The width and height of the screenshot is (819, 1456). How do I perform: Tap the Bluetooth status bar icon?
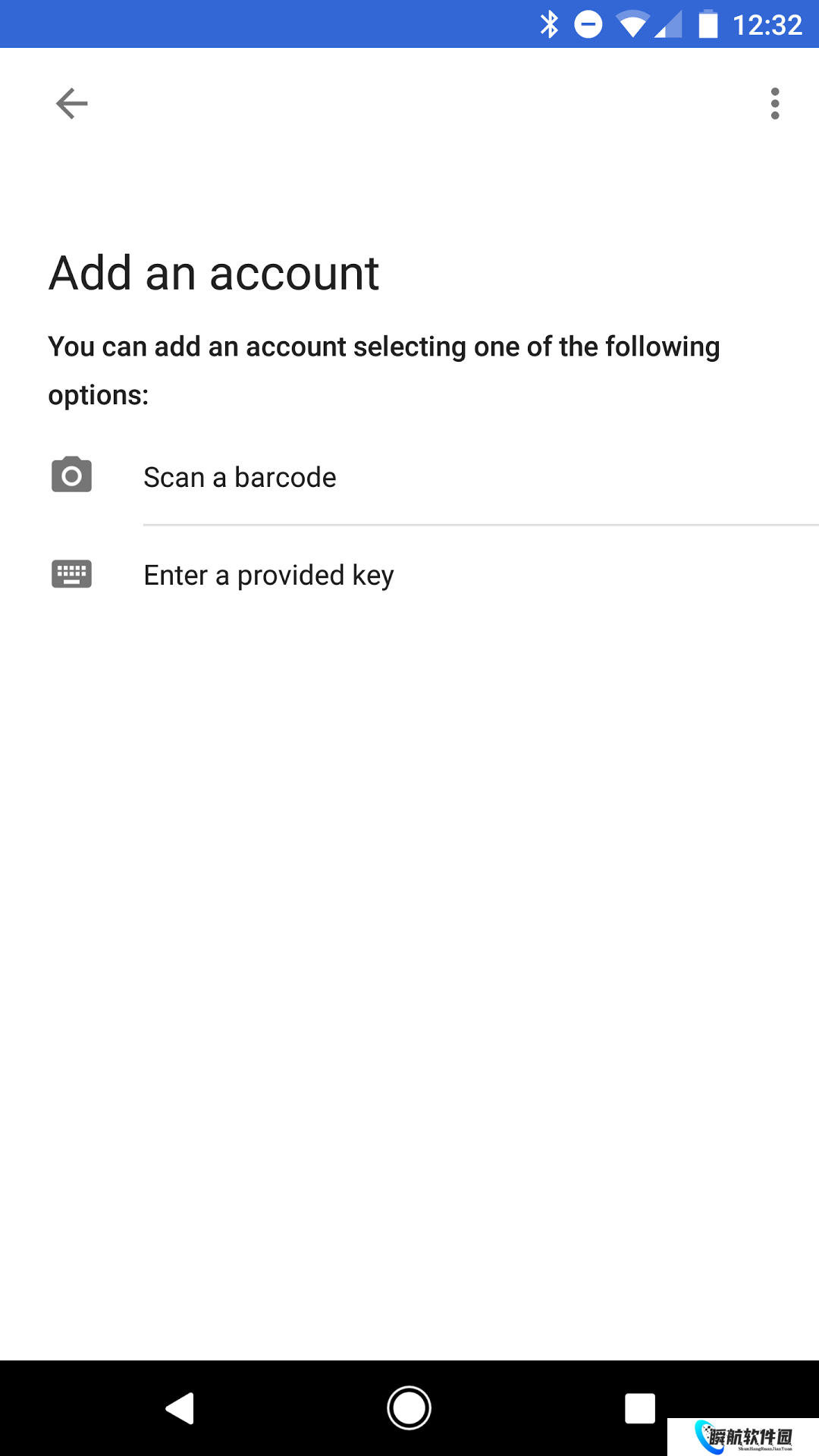coord(549,24)
